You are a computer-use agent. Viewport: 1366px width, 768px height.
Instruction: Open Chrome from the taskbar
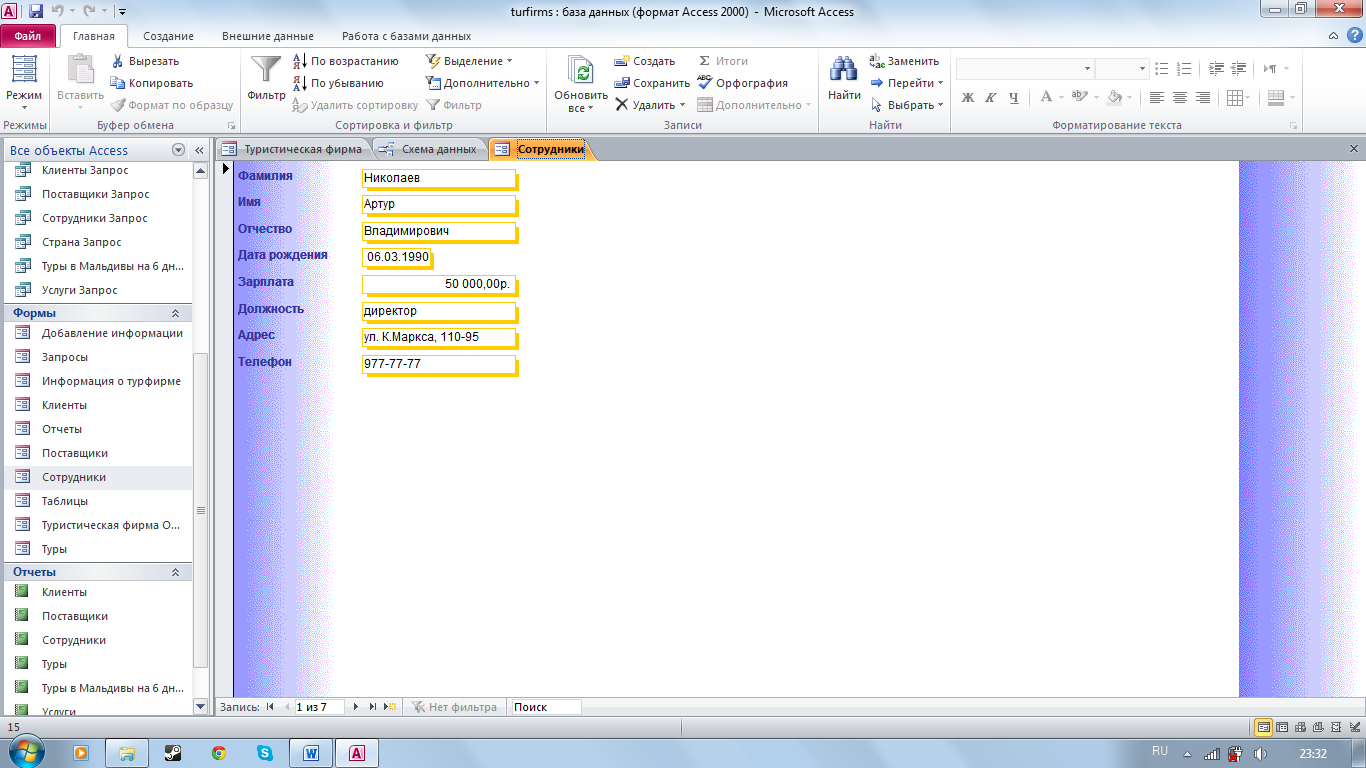(218, 753)
